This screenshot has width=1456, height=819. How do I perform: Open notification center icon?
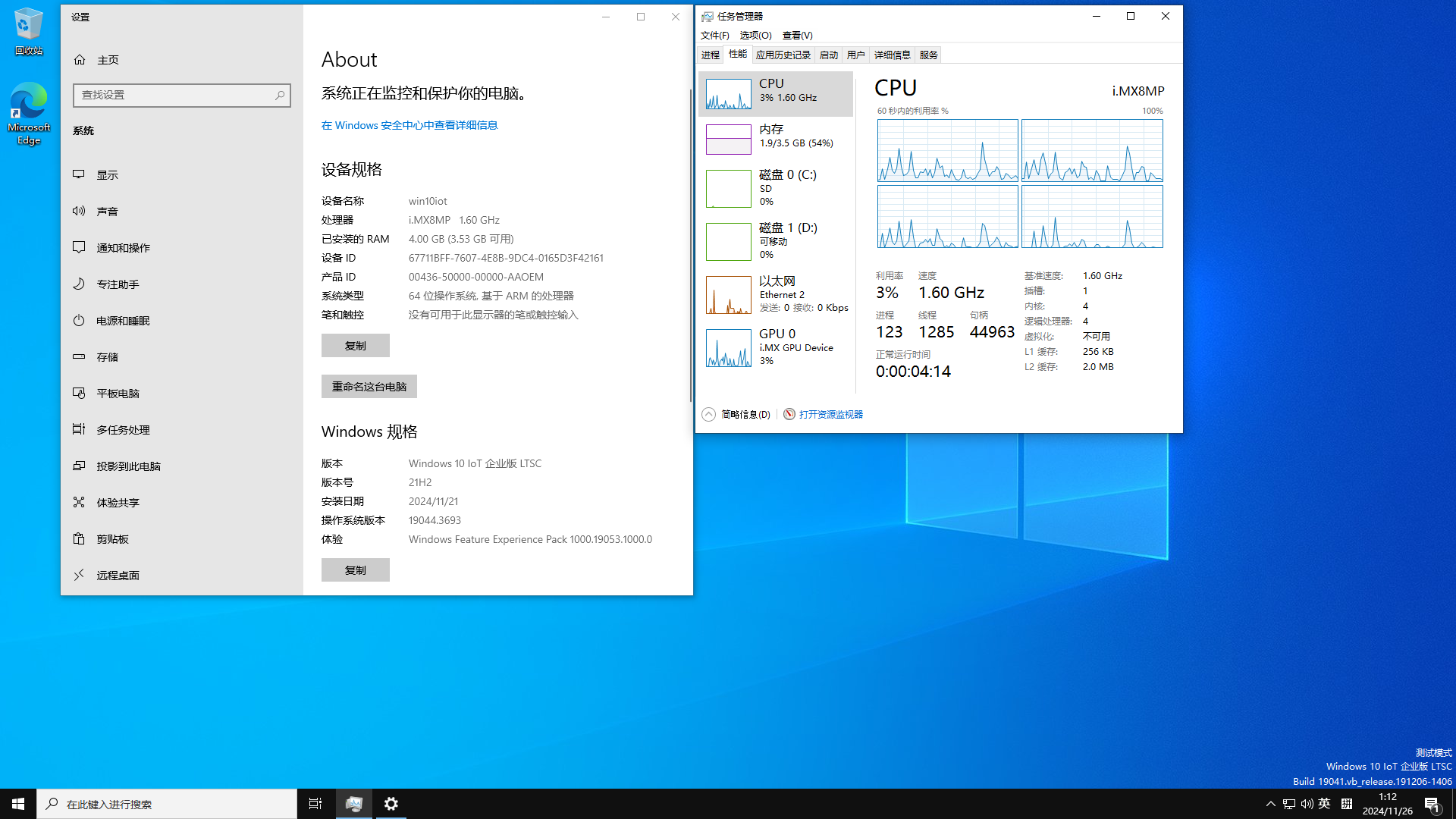(x=1432, y=804)
